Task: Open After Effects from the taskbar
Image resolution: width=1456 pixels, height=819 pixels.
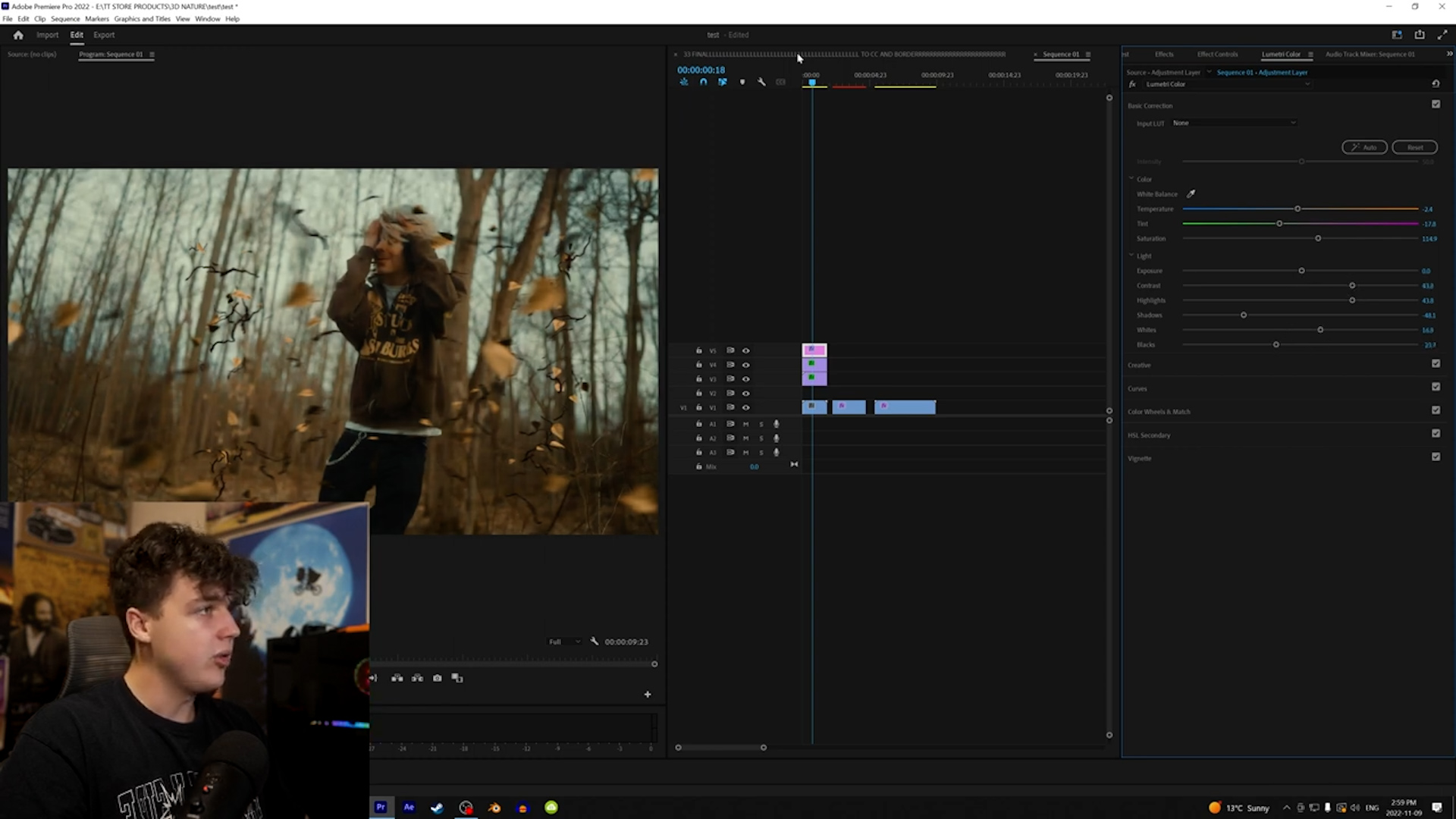Action: click(409, 808)
